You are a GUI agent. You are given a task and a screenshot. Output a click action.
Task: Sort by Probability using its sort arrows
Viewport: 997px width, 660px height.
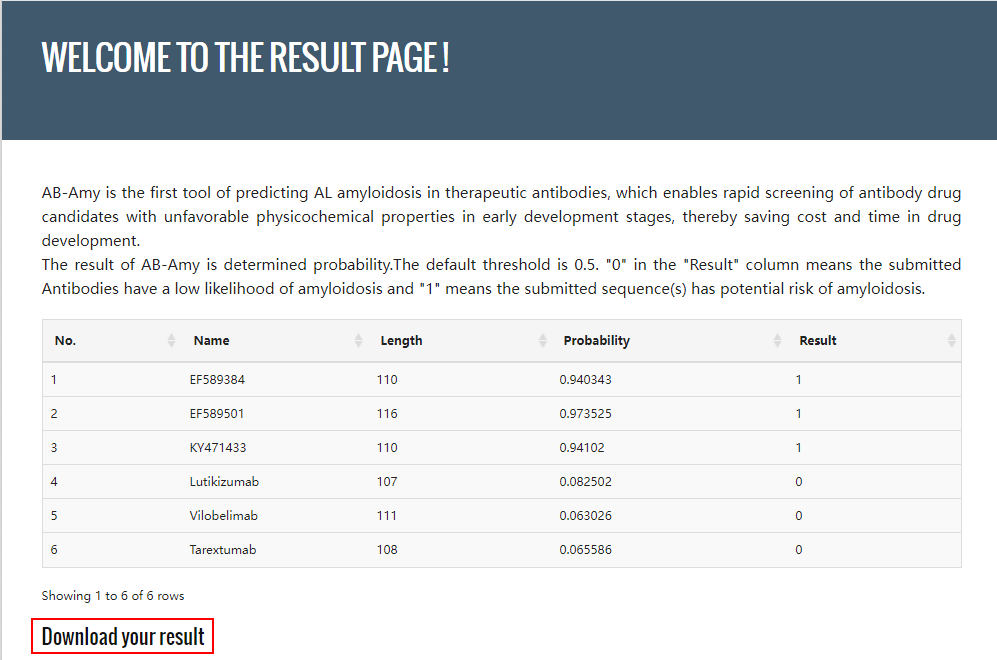[x=777, y=341]
